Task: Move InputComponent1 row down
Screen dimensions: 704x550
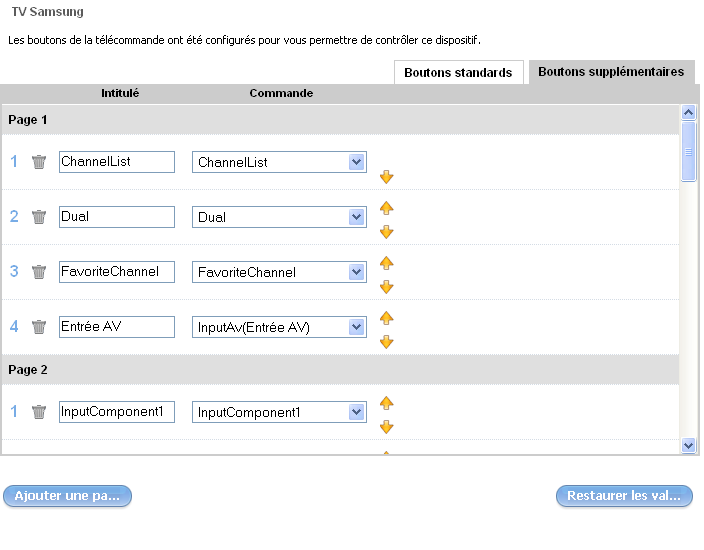Action: click(x=387, y=427)
